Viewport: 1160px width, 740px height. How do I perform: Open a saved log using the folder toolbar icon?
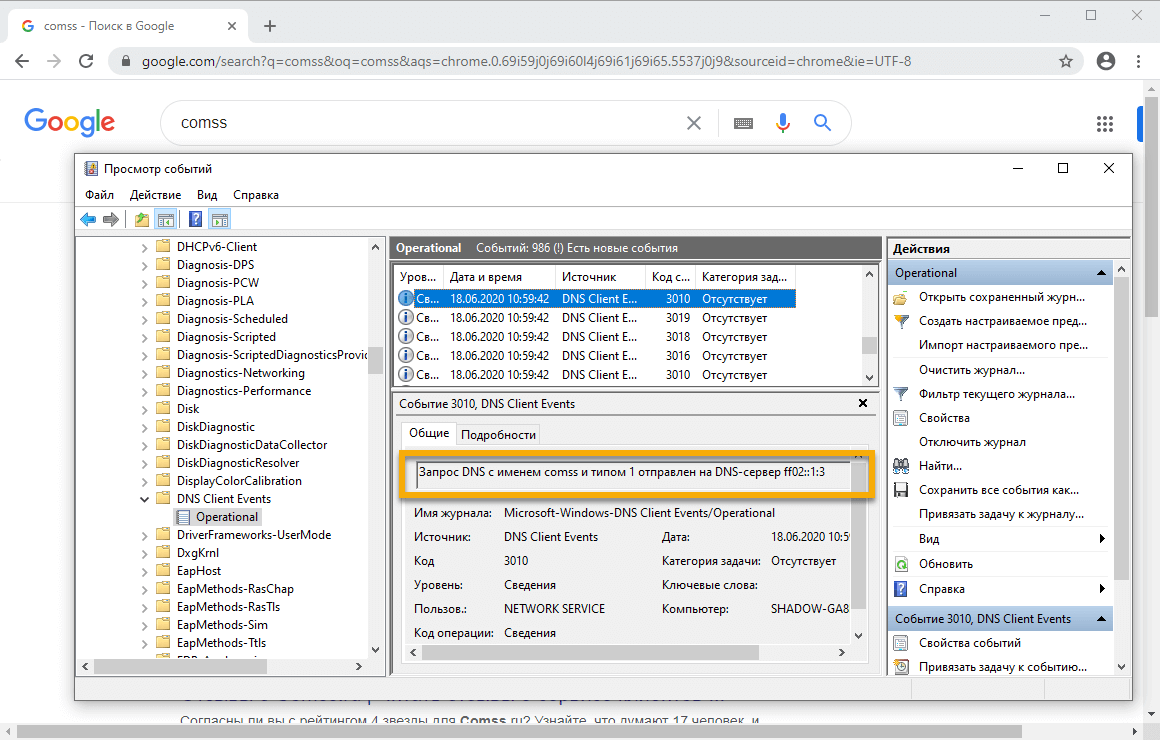(141, 219)
